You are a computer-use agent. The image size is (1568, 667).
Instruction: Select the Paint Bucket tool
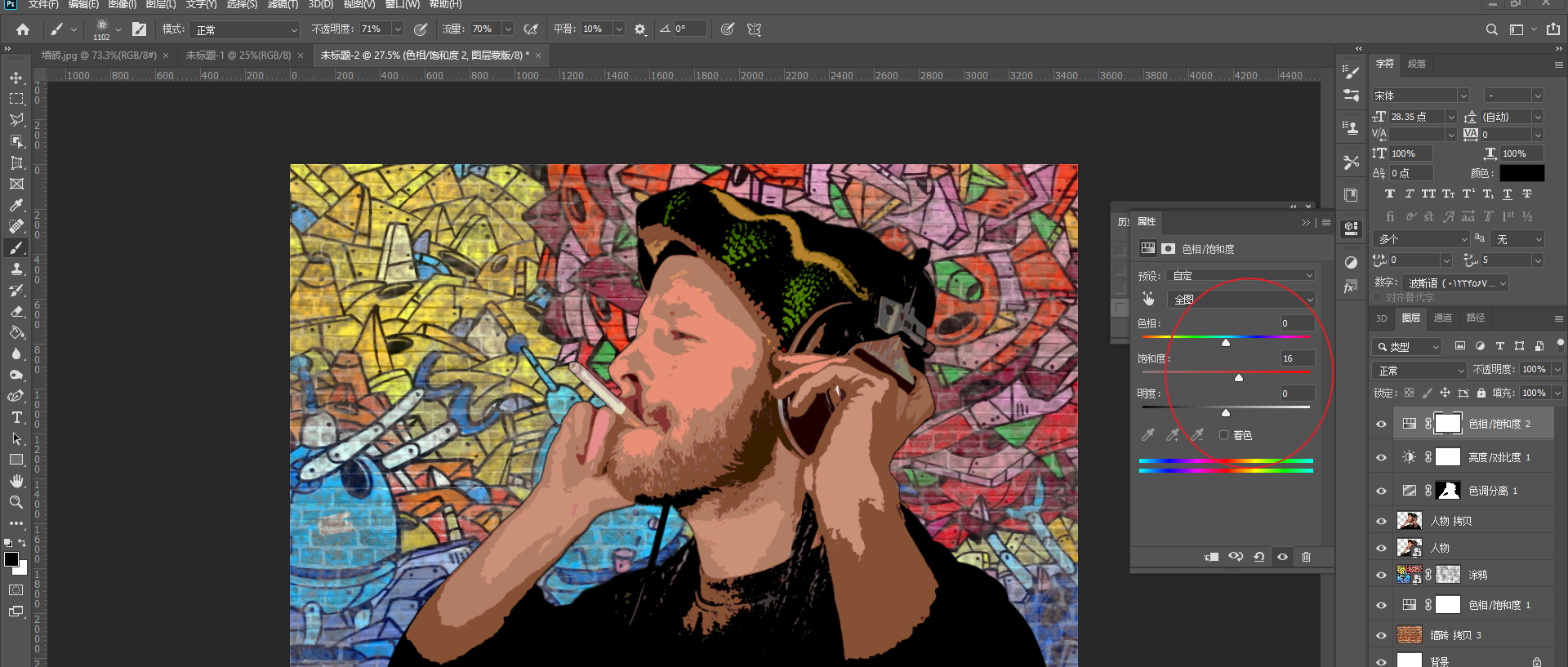click(x=16, y=332)
